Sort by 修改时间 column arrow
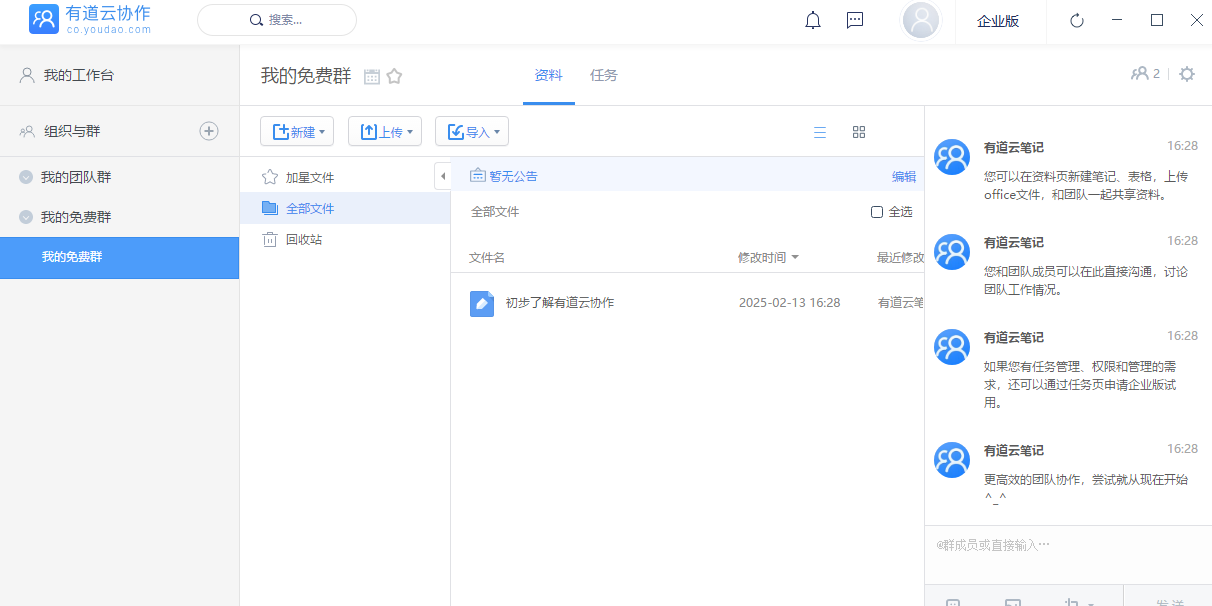1212x606 pixels. click(795, 258)
